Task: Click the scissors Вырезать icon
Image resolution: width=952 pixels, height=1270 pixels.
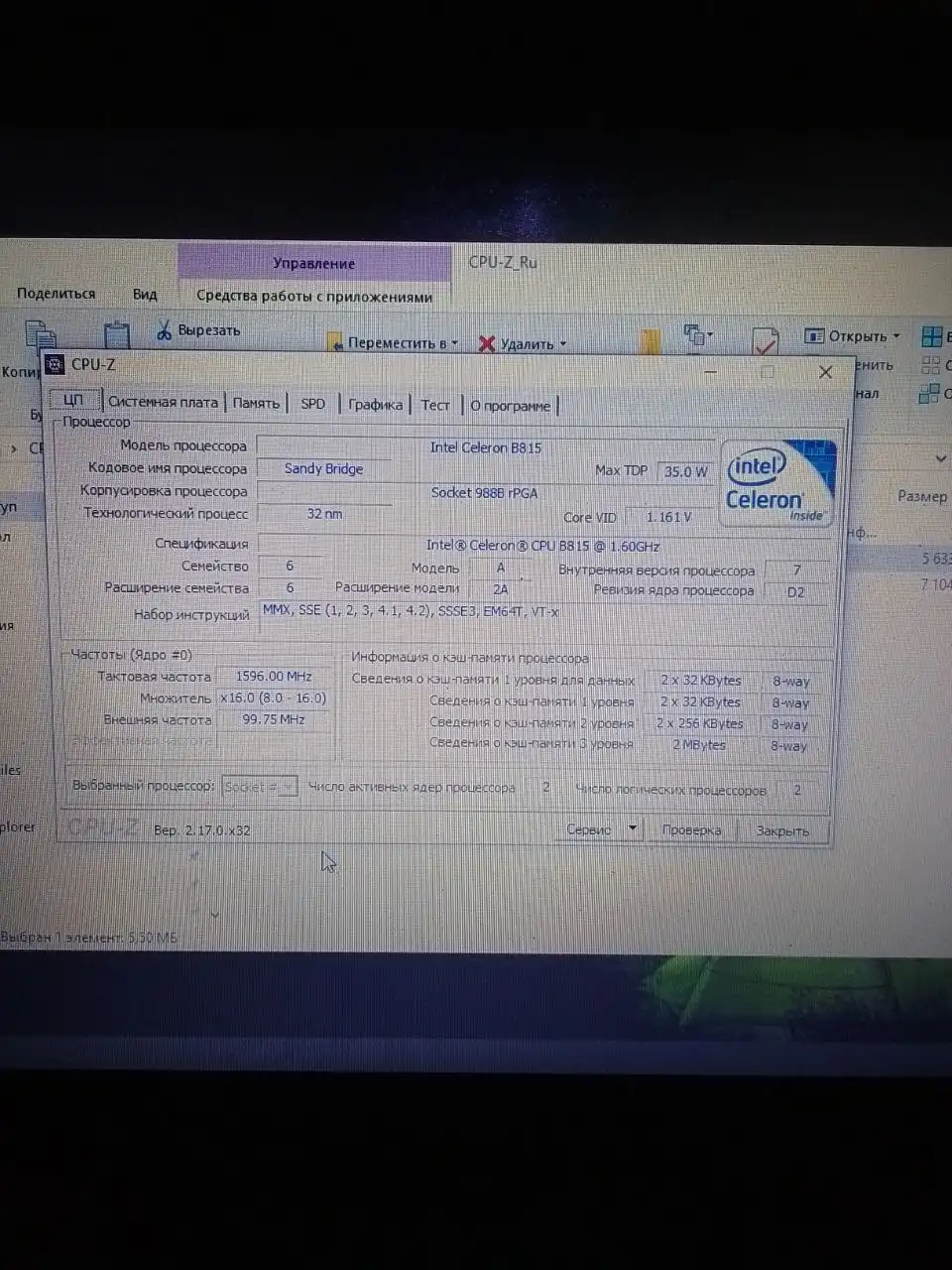Action: [165, 330]
